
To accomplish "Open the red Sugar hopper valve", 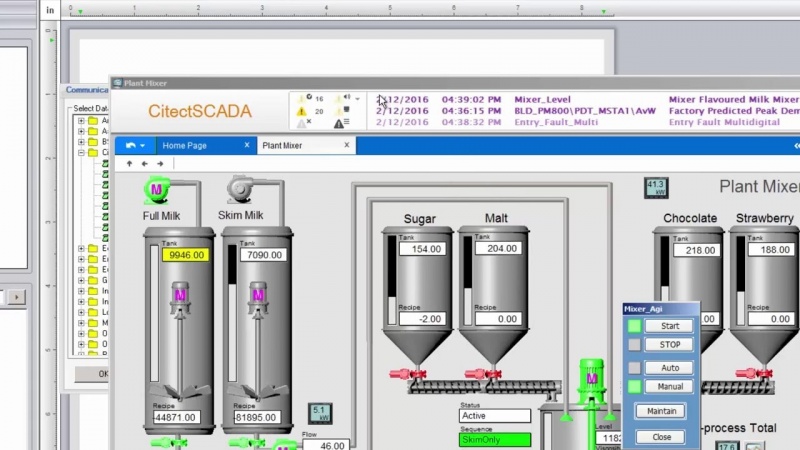I will click(x=408, y=374).
